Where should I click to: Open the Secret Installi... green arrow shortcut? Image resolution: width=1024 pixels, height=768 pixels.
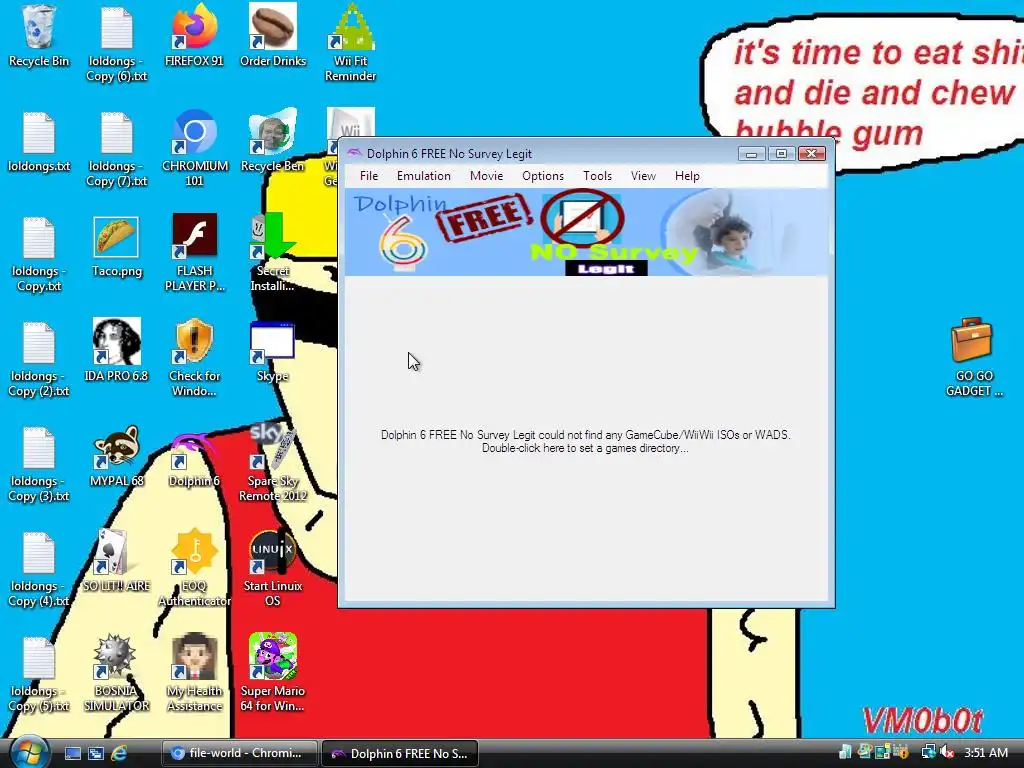pyautogui.click(x=273, y=254)
